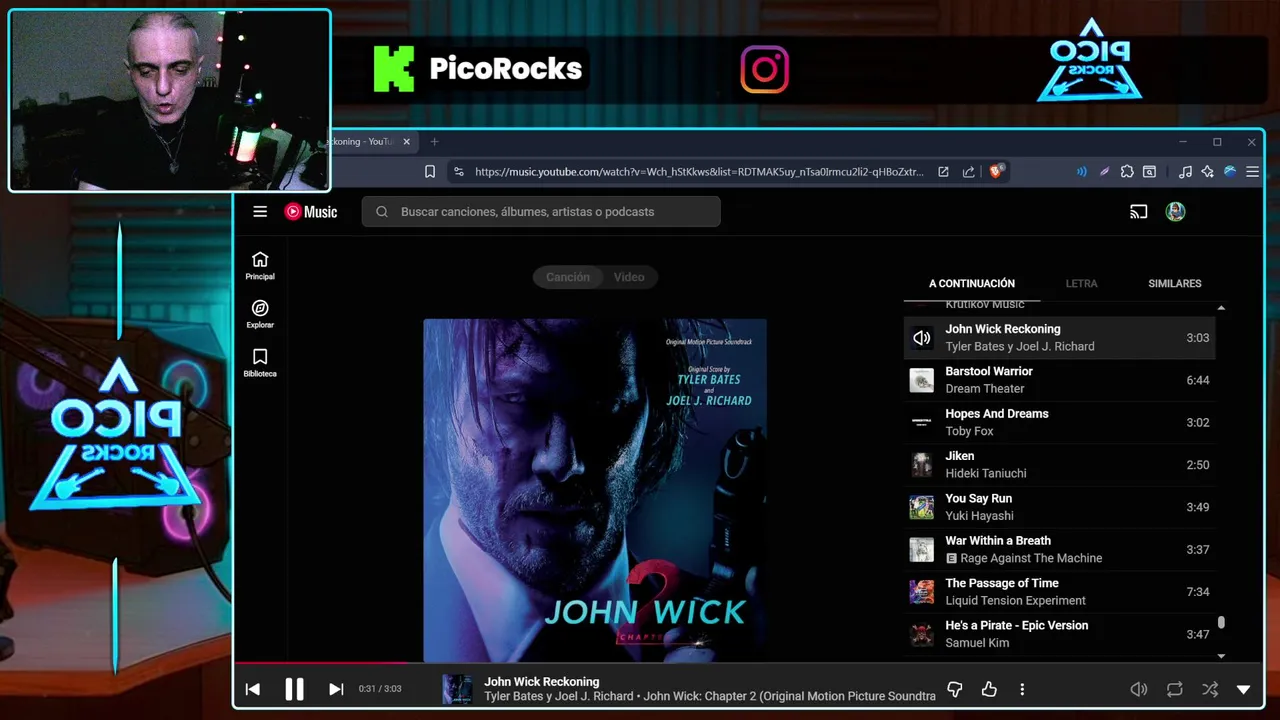Viewport: 1280px width, 720px height.
Task: Open Brave Shields lion icon
Action: click(x=995, y=172)
